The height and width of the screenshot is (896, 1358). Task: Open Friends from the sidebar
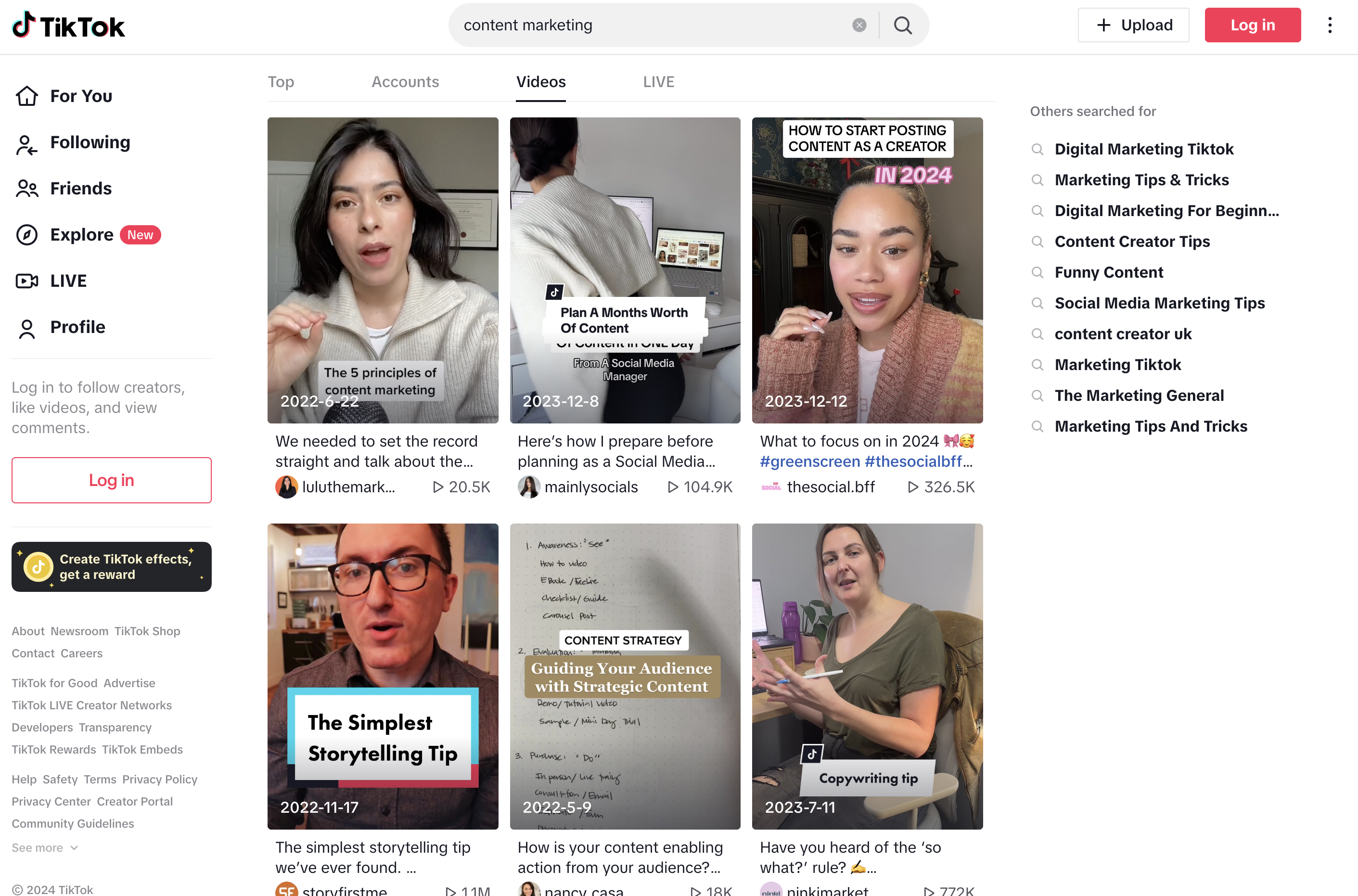[80, 189]
